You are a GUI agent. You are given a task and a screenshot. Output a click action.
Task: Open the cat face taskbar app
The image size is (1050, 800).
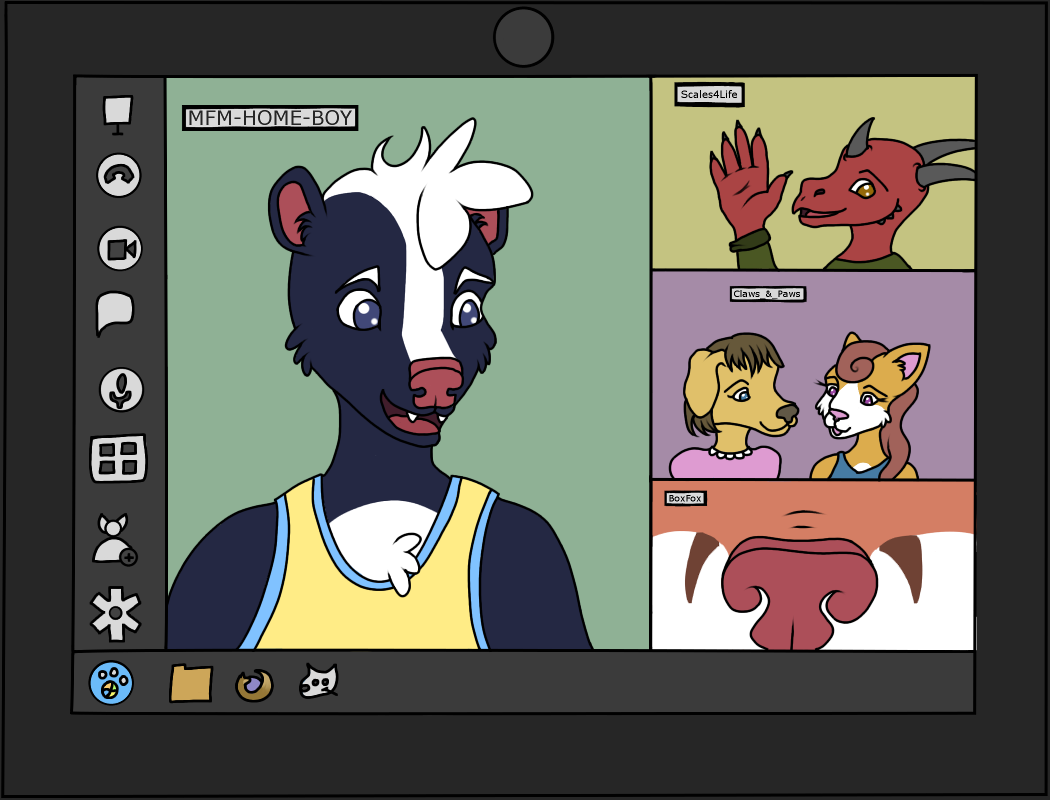point(319,682)
